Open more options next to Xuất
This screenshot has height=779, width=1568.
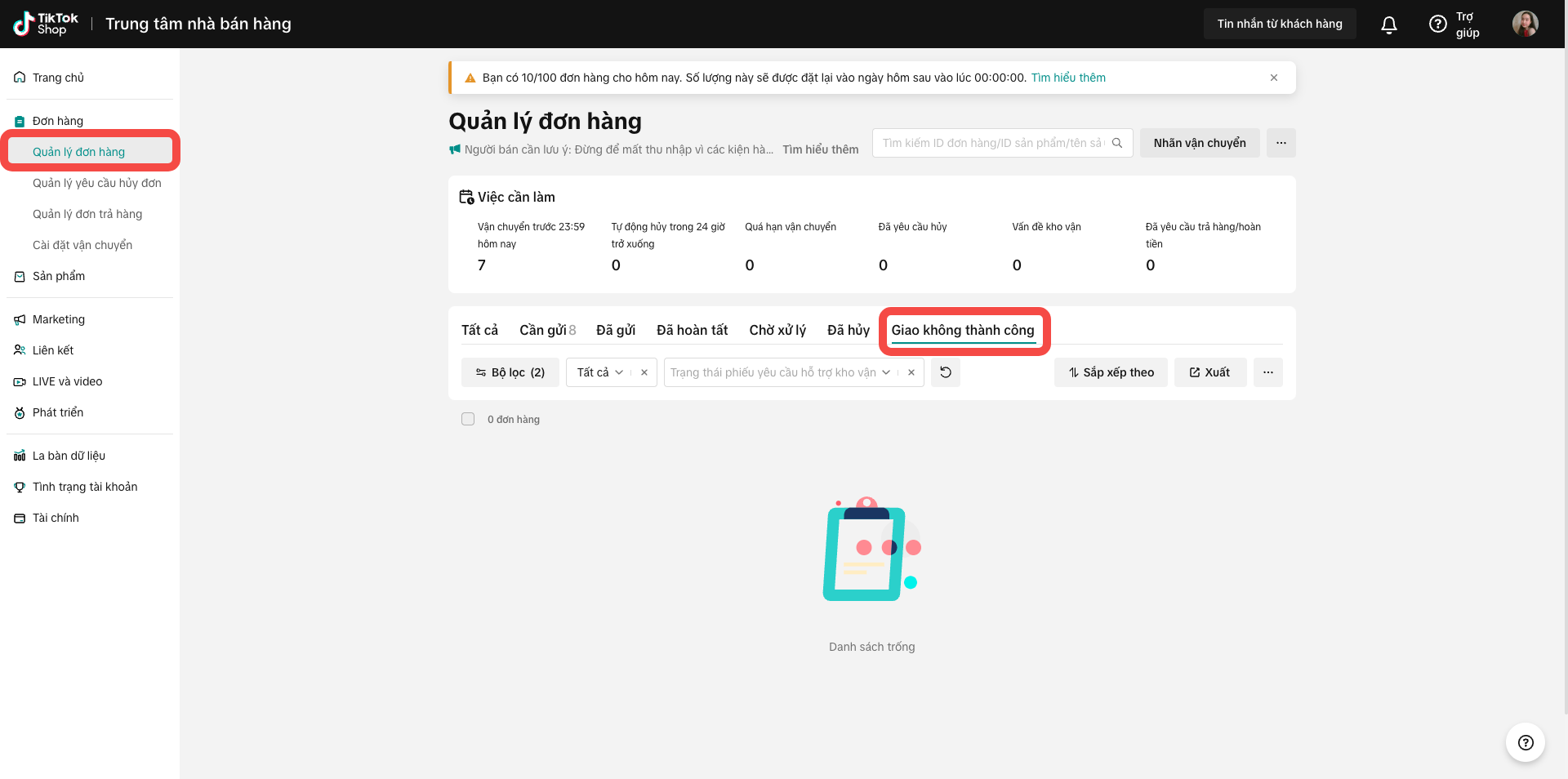click(1267, 372)
